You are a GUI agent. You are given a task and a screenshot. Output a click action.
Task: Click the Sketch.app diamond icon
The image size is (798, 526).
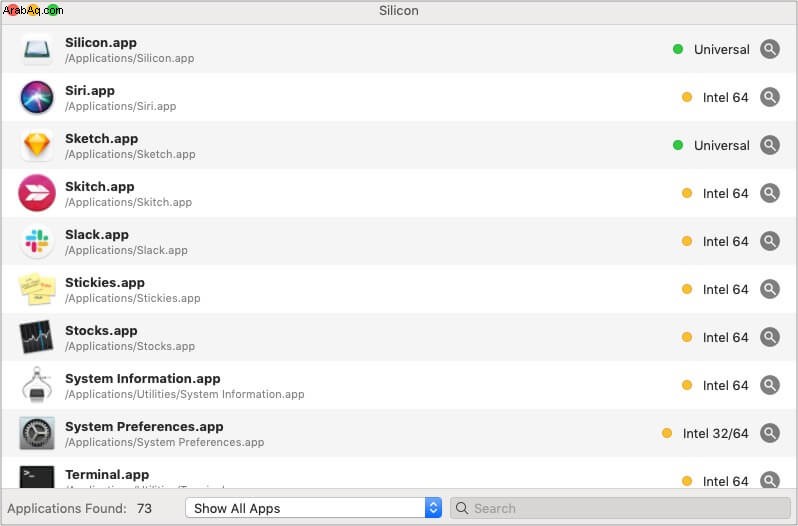pos(37,145)
